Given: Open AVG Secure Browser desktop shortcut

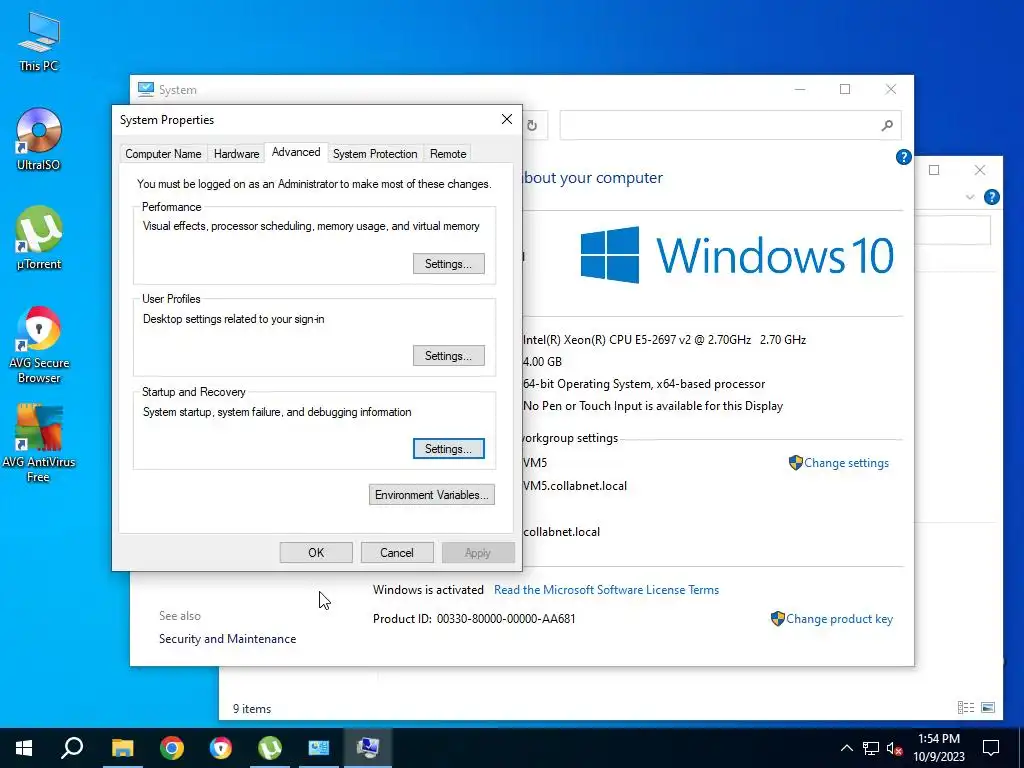Looking at the screenshot, I should tap(39, 344).
